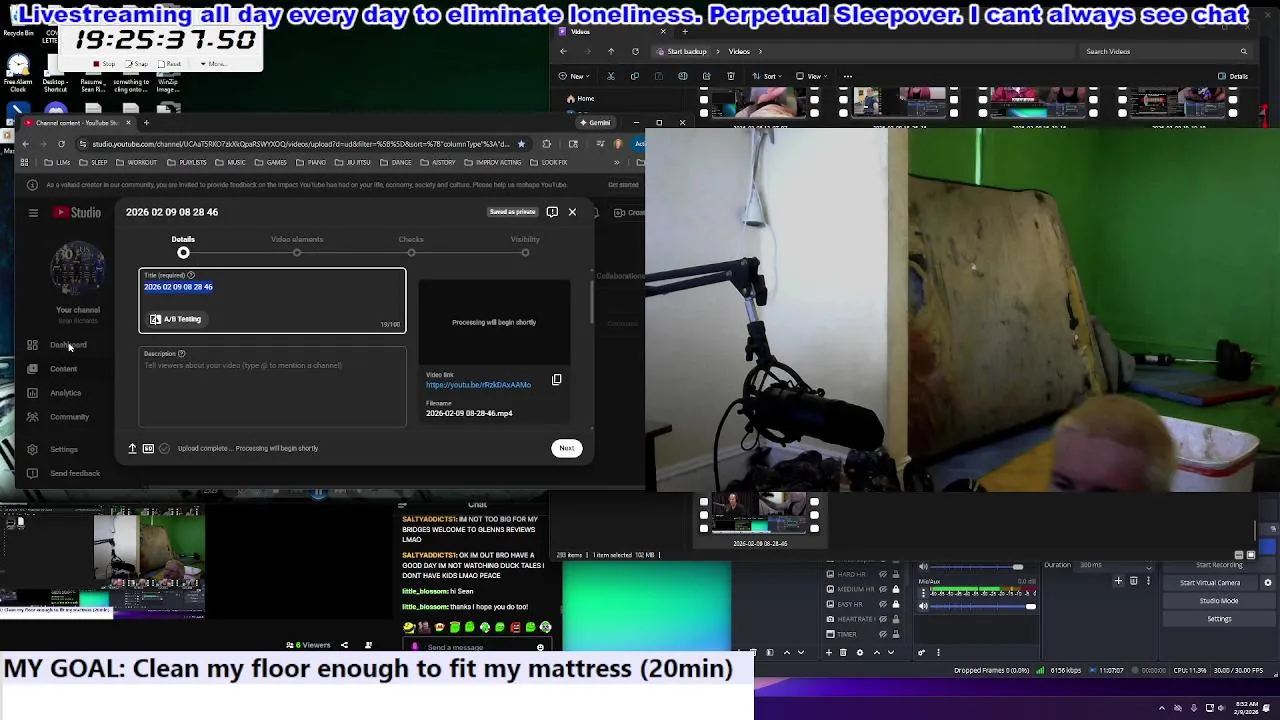This screenshot has height=720, width=1280.
Task: Click the Cut icon in File Explorer toolbar
Action: 611,76
